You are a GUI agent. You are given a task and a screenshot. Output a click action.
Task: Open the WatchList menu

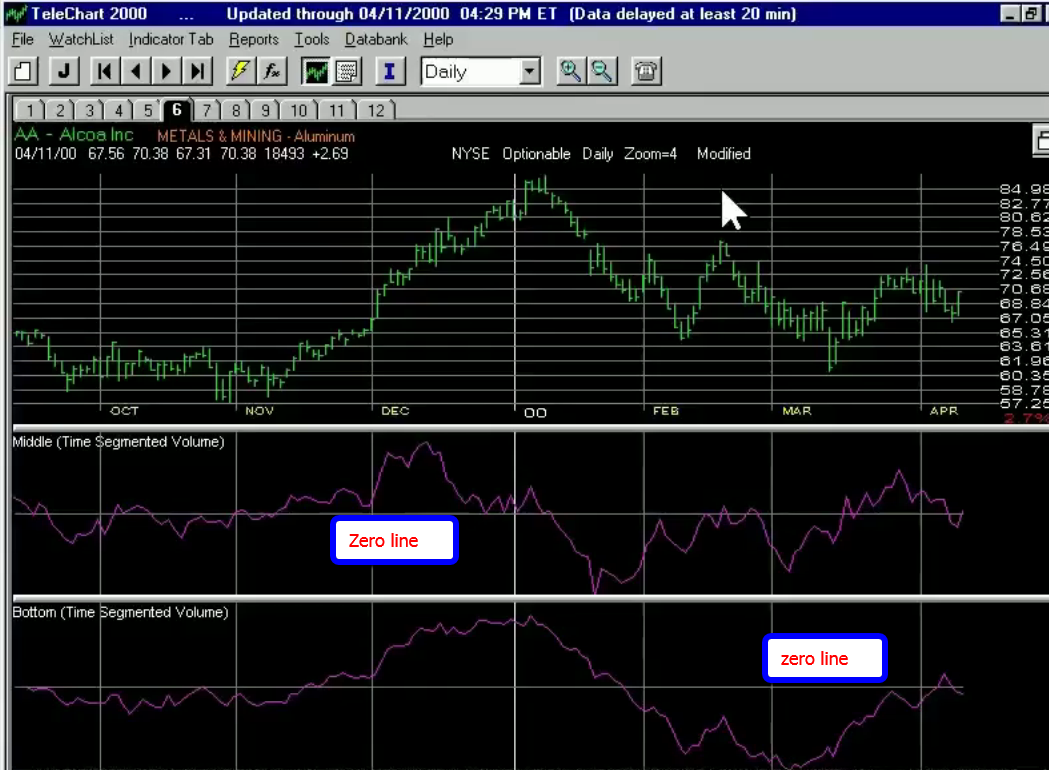[x=81, y=39]
